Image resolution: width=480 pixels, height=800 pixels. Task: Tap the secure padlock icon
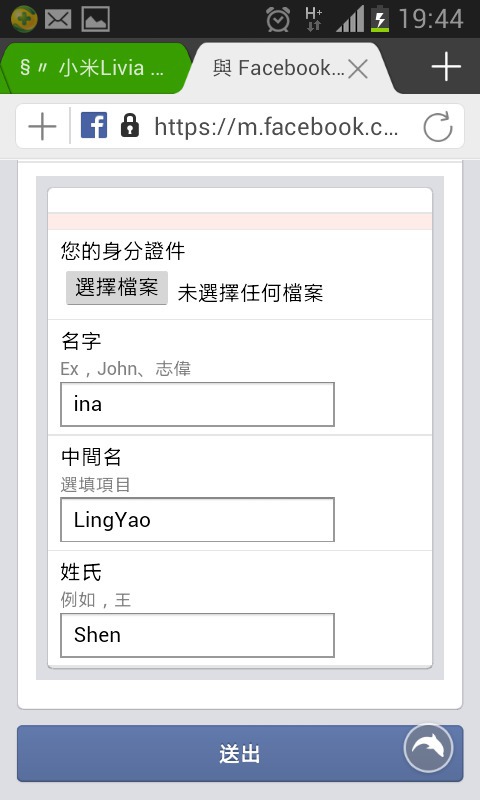pos(130,126)
